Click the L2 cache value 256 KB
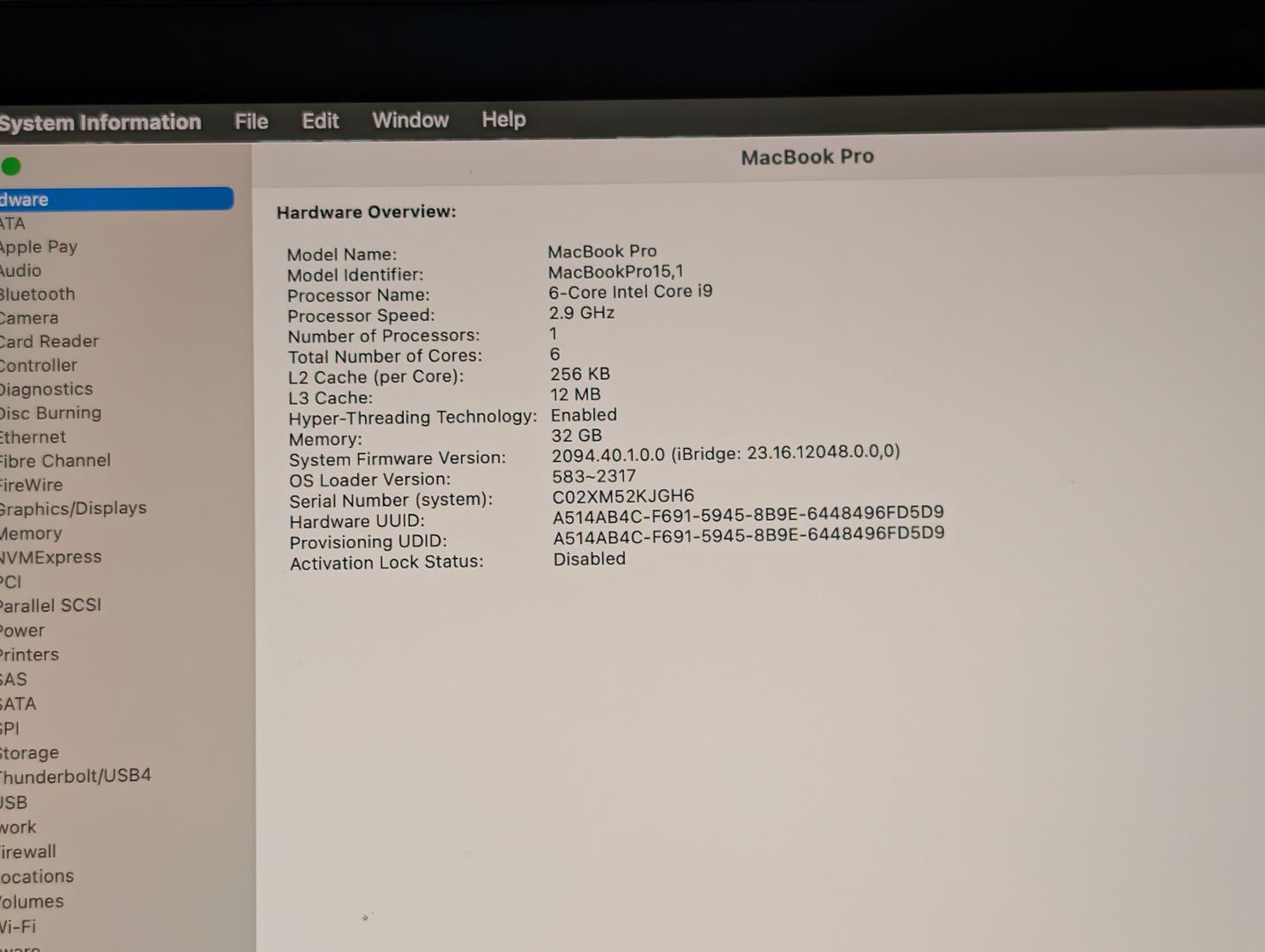This screenshot has height=952, width=1265. click(580, 374)
